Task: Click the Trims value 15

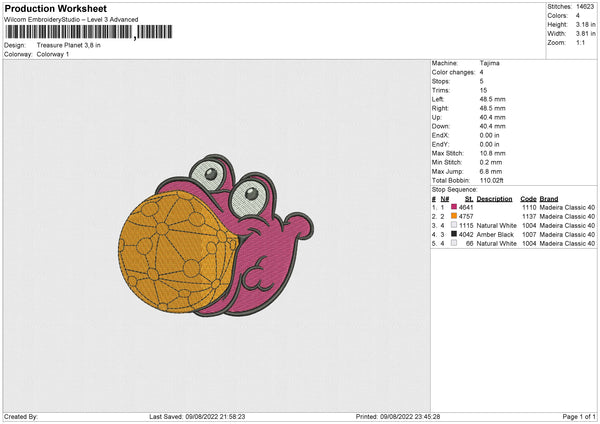Action: (483, 90)
